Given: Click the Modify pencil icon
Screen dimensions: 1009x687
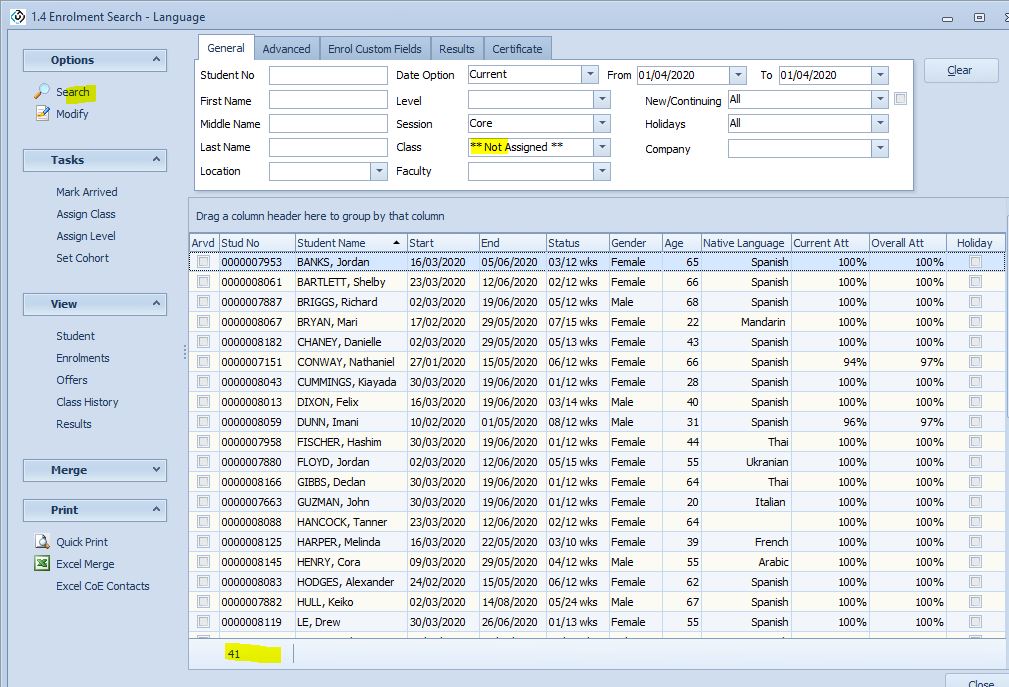Looking at the screenshot, I should point(42,114).
